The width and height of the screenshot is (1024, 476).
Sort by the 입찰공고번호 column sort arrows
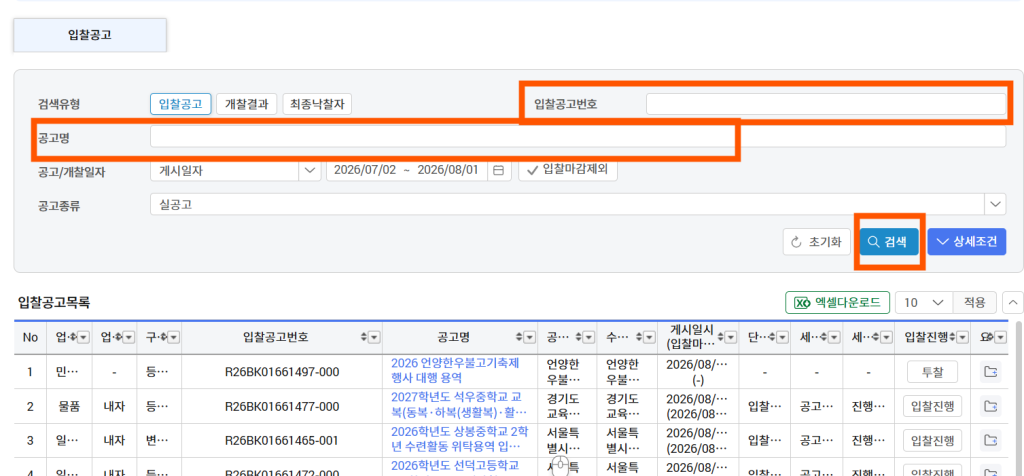(x=364, y=337)
